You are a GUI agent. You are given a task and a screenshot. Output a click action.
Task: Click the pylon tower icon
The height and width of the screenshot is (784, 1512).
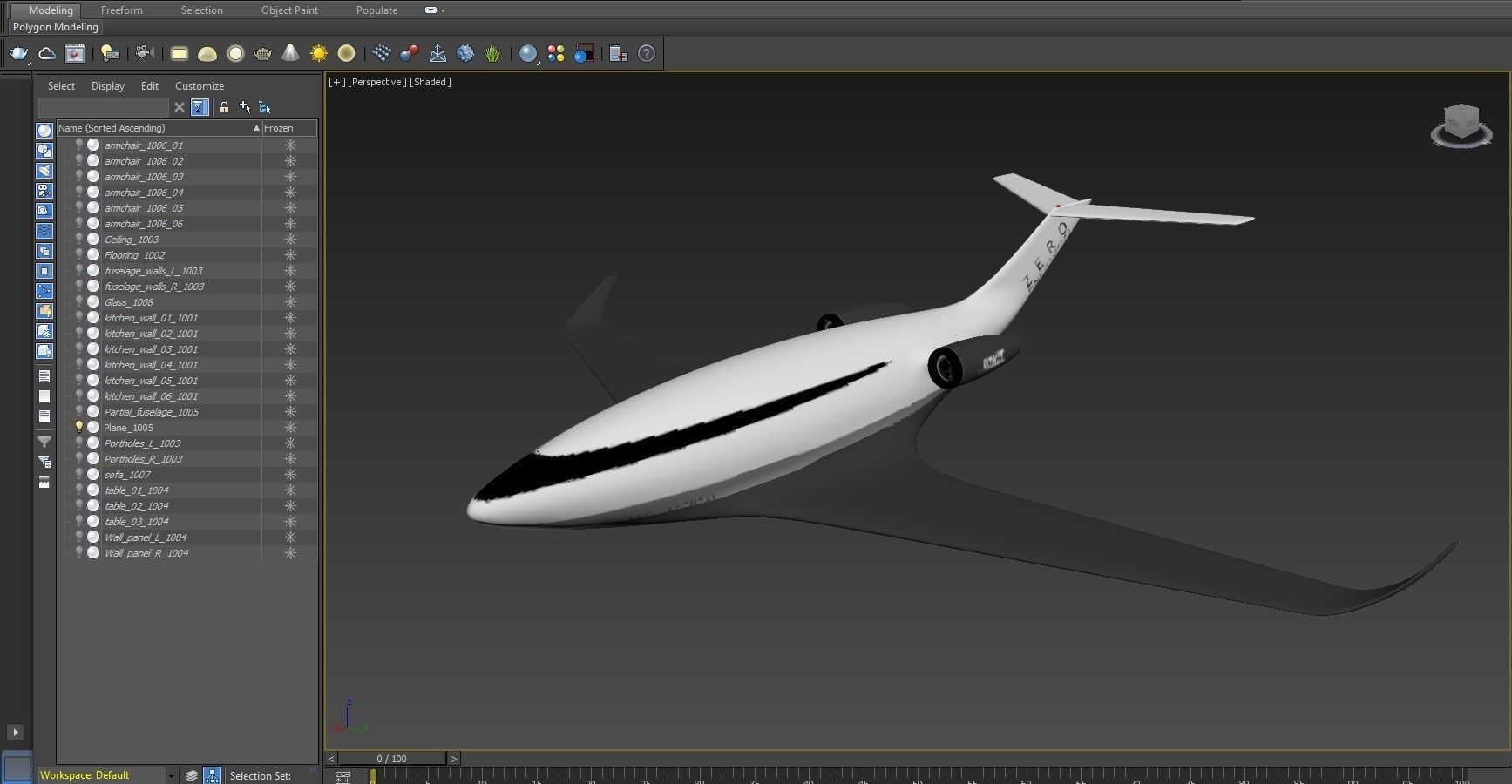(x=437, y=54)
